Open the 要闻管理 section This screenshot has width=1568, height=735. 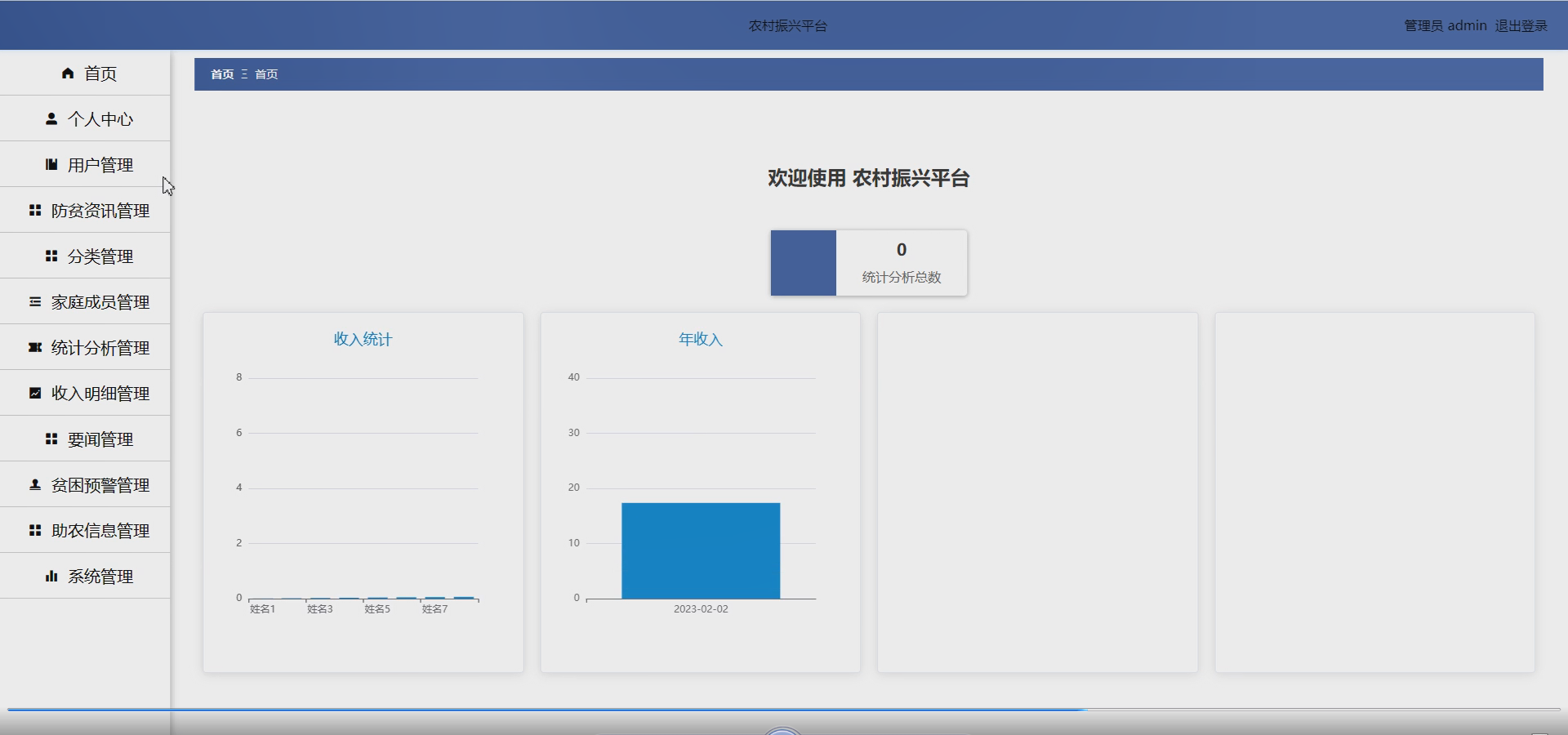click(100, 439)
